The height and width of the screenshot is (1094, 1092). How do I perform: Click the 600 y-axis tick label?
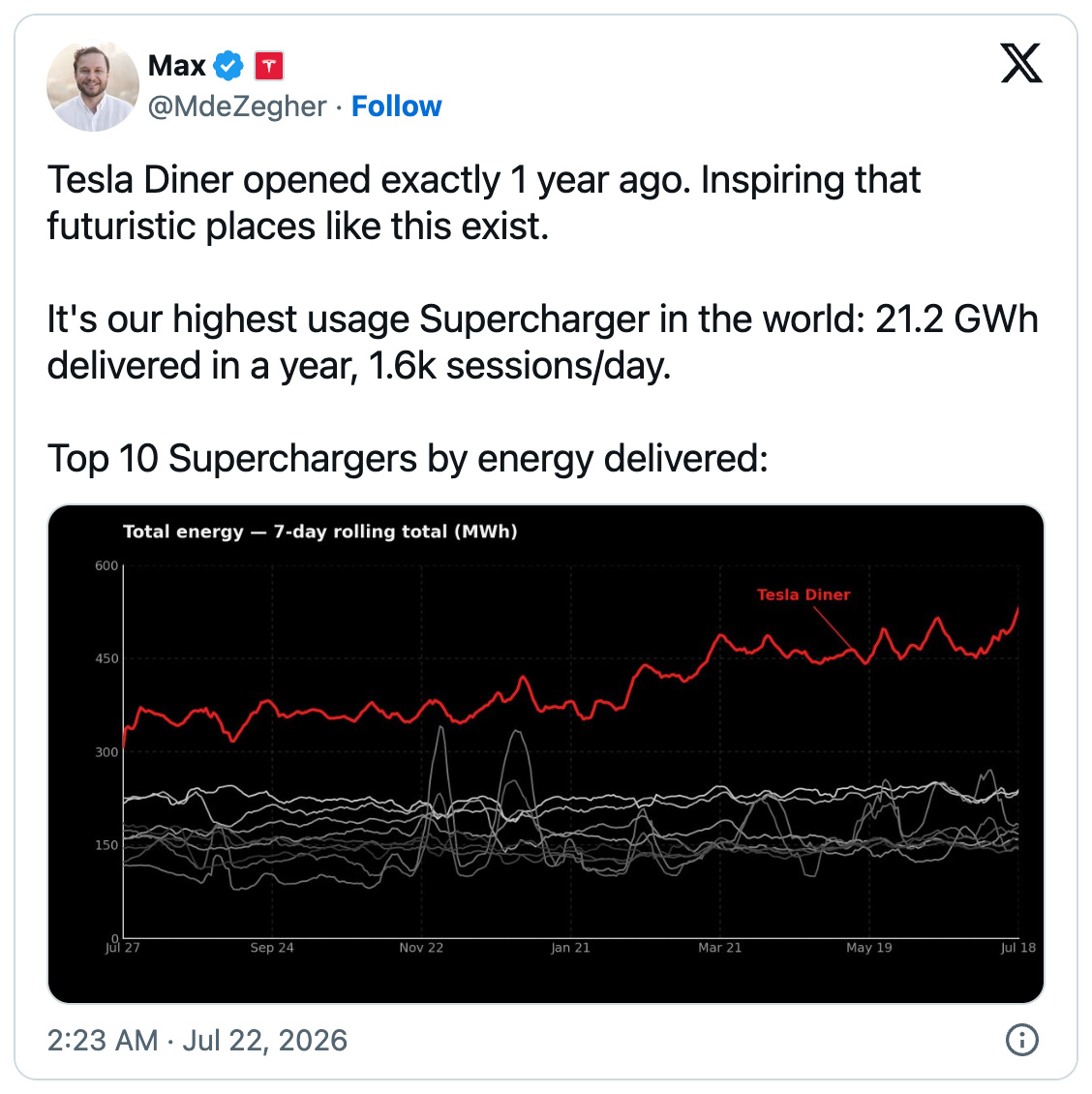point(106,565)
